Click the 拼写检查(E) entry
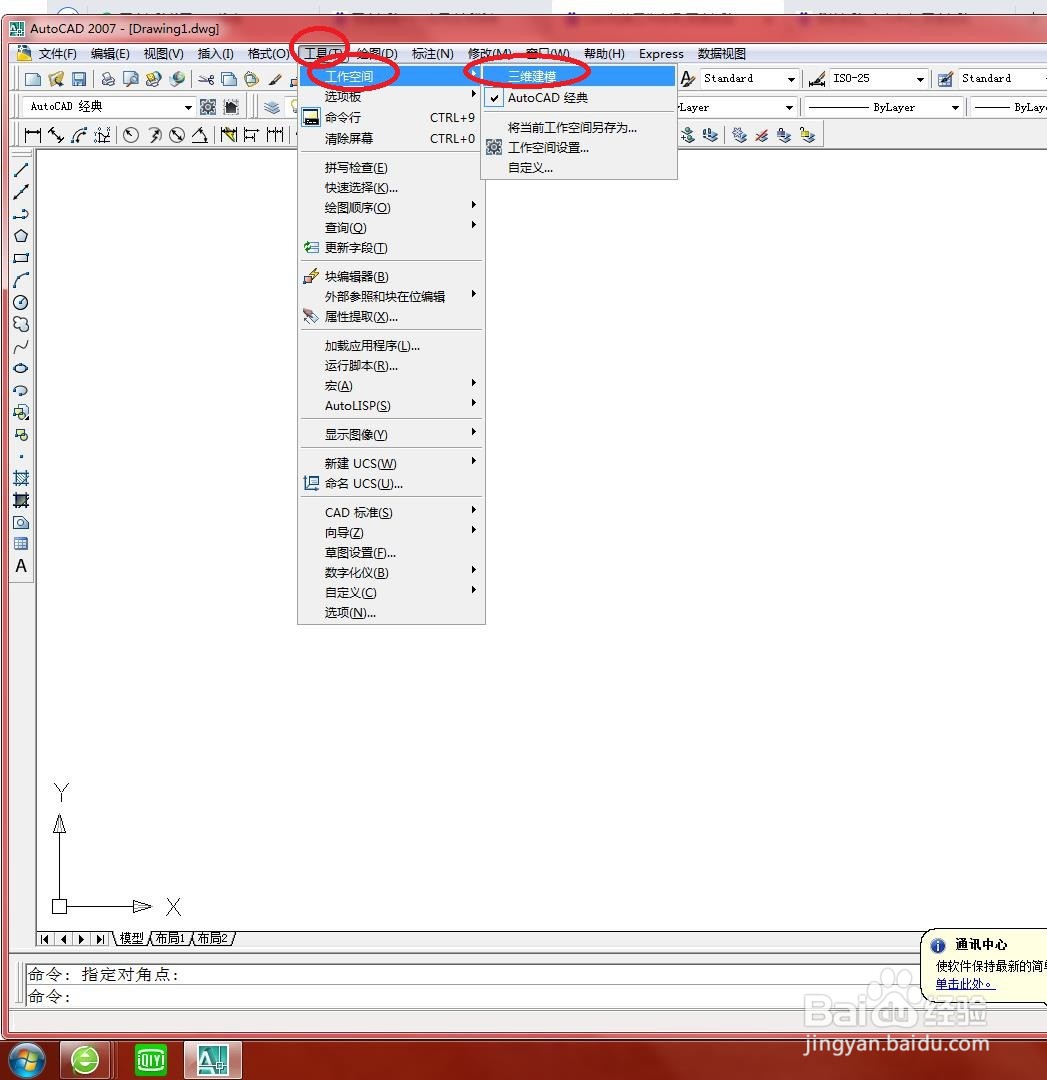 pyautogui.click(x=391, y=167)
